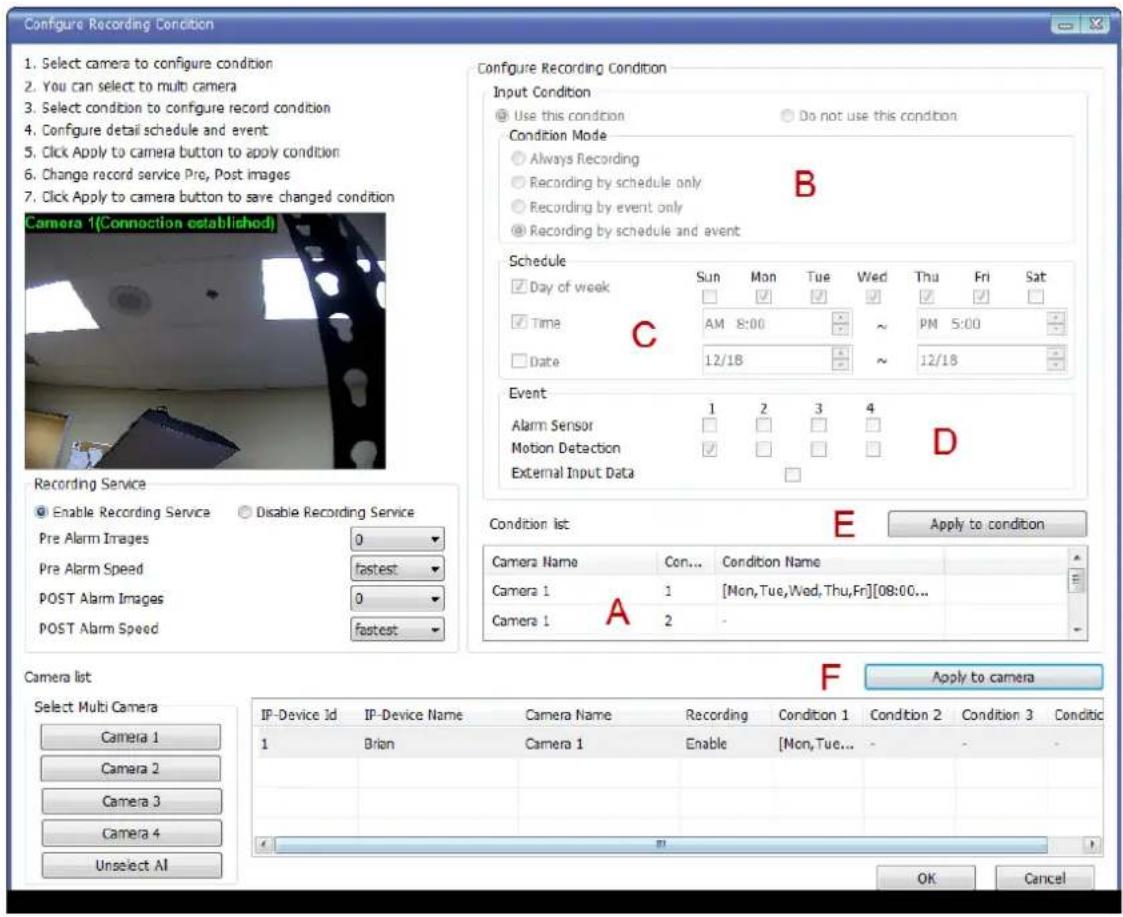Select condition 2 row for Camera 1

click(776, 620)
